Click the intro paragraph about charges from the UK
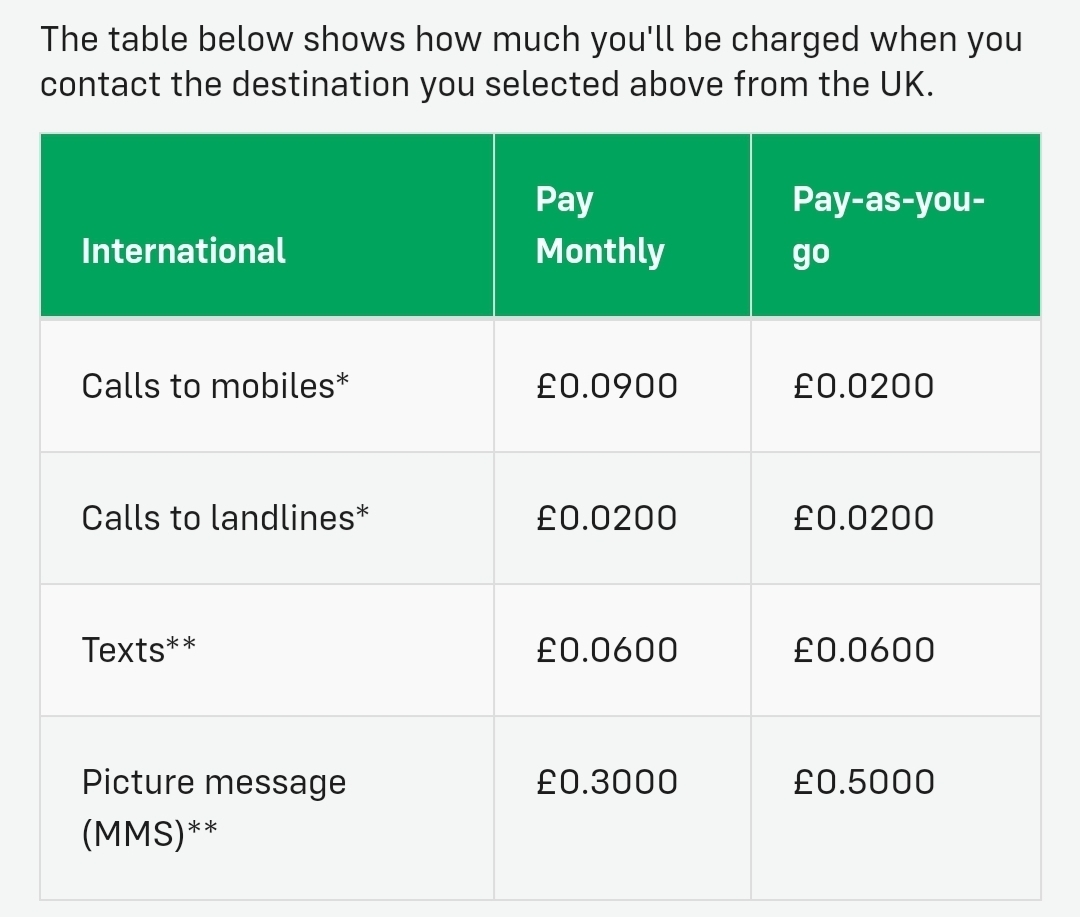Screen dimensions: 1080x917 pyautogui.click(x=531, y=61)
